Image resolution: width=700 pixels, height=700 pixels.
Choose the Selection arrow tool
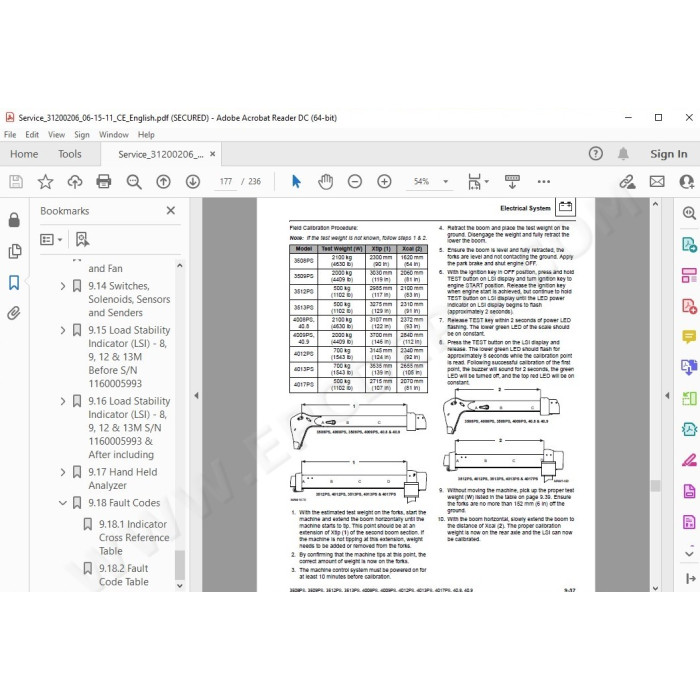pyautogui.click(x=296, y=181)
